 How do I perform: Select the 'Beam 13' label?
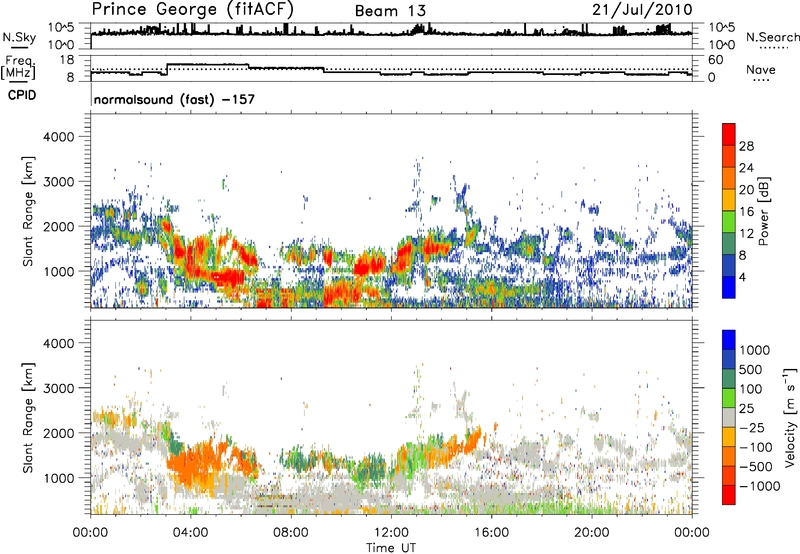click(390, 11)
